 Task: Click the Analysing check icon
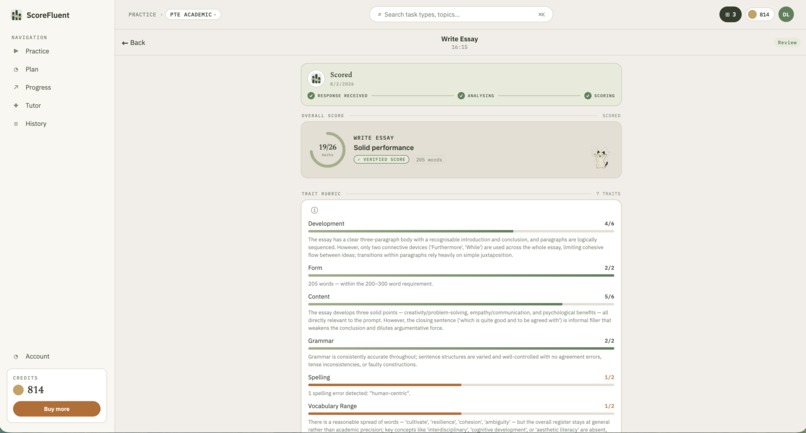[461, 96]
